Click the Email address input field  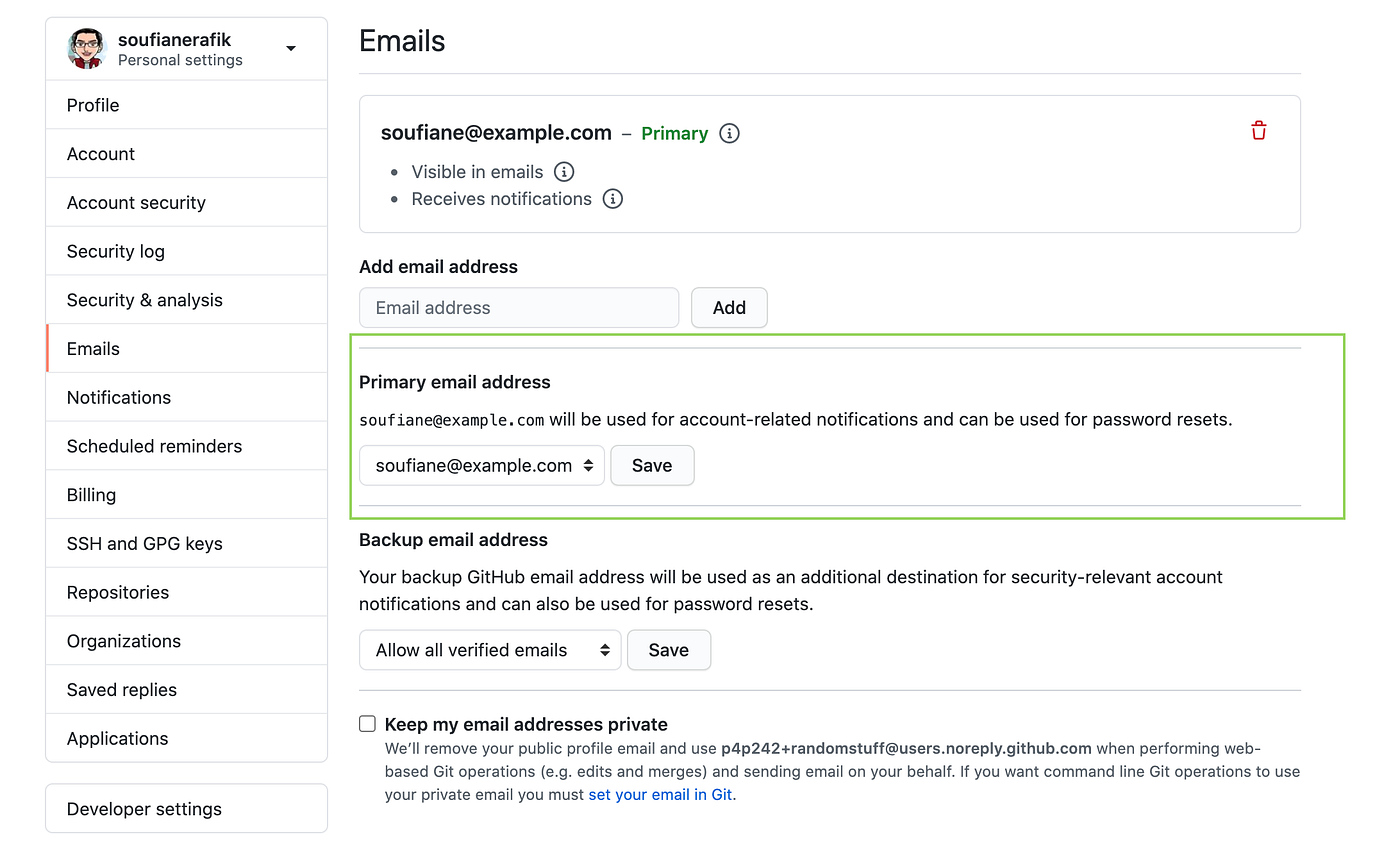[x=519, y=308]
